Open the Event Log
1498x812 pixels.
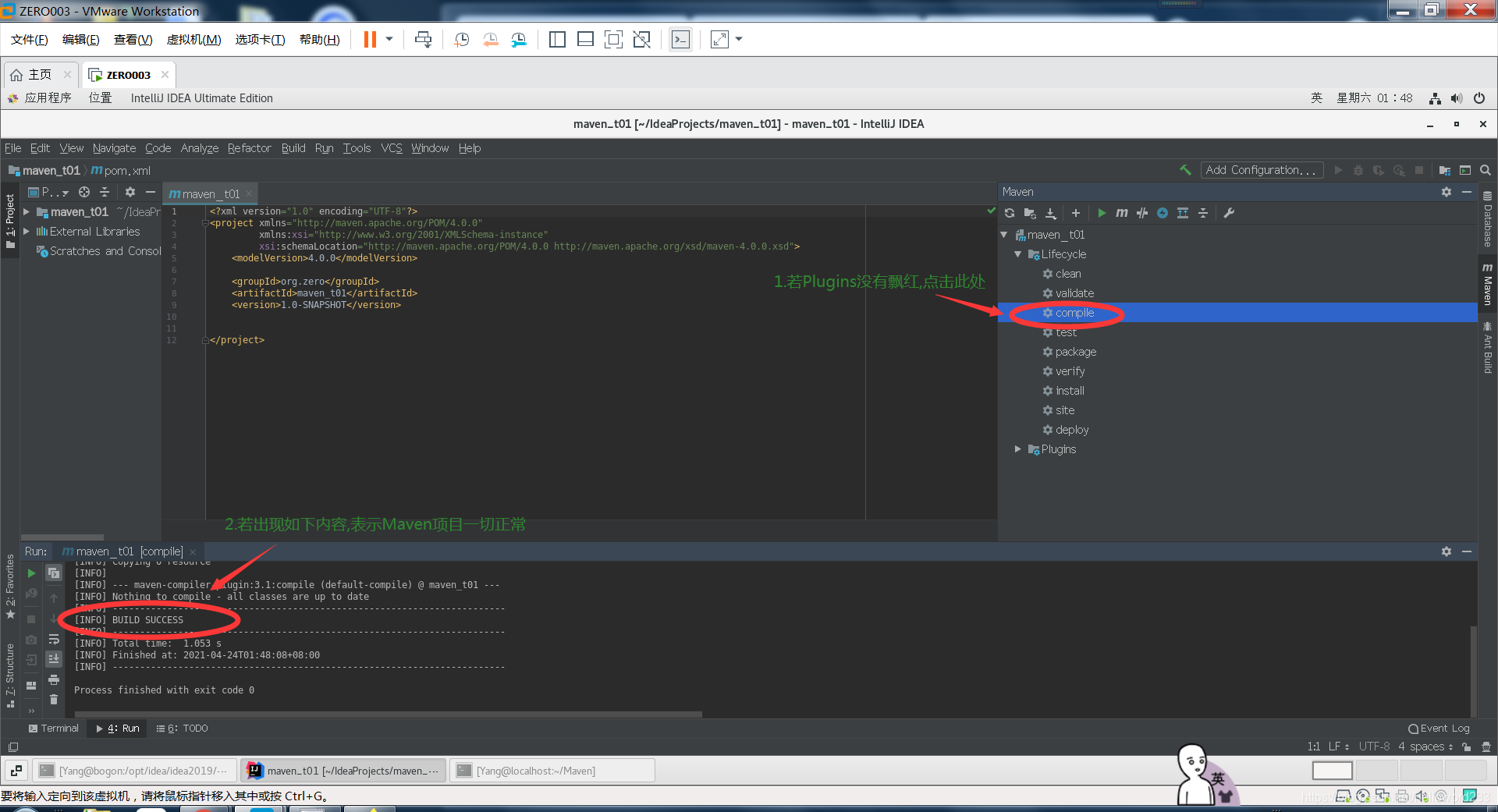point(1439,729)
